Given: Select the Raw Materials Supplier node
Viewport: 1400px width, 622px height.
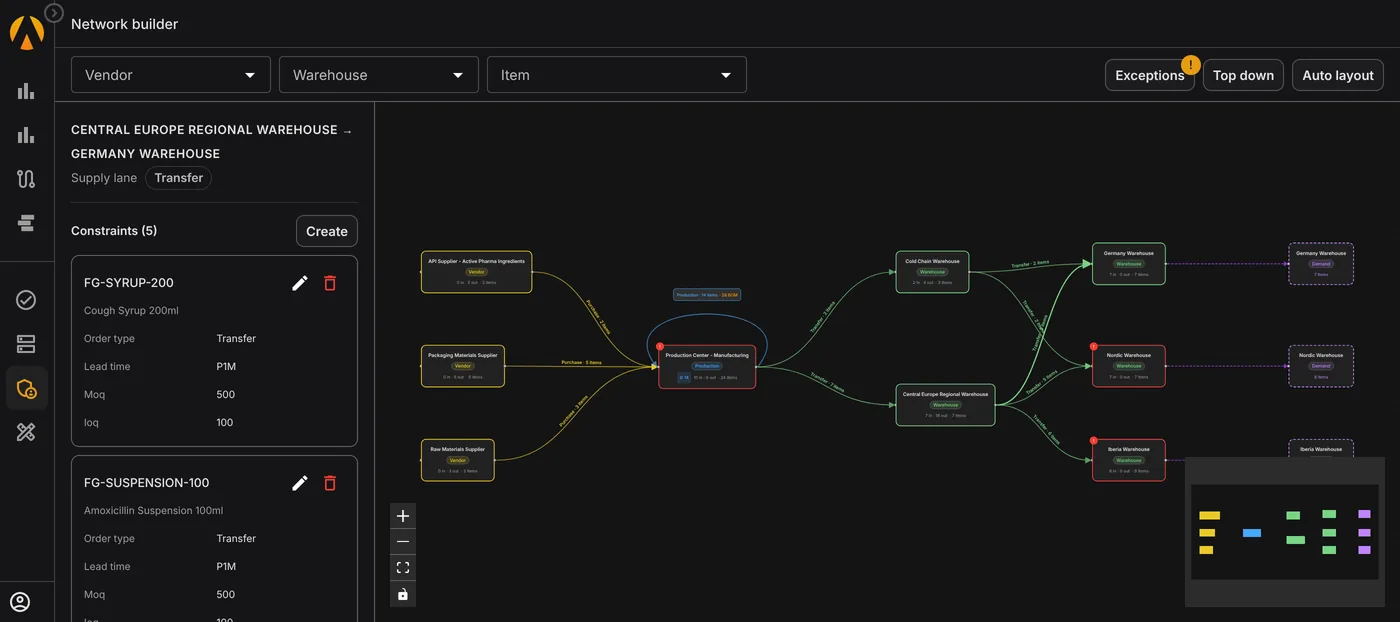Looking at the screenshot, I should [x=458, y=460].
